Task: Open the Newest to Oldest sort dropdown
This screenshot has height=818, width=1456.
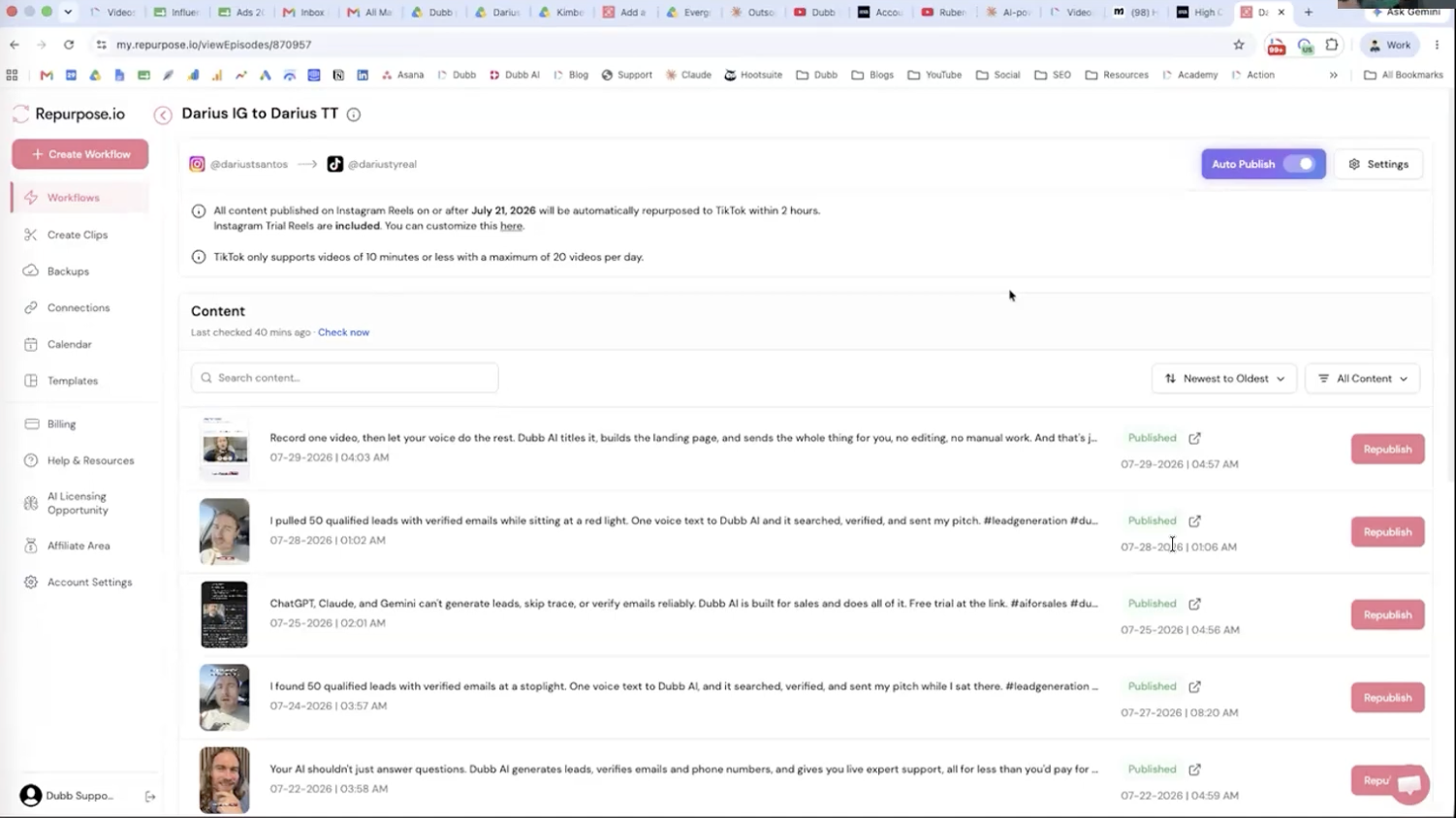Action: [x=1224, y=379]
